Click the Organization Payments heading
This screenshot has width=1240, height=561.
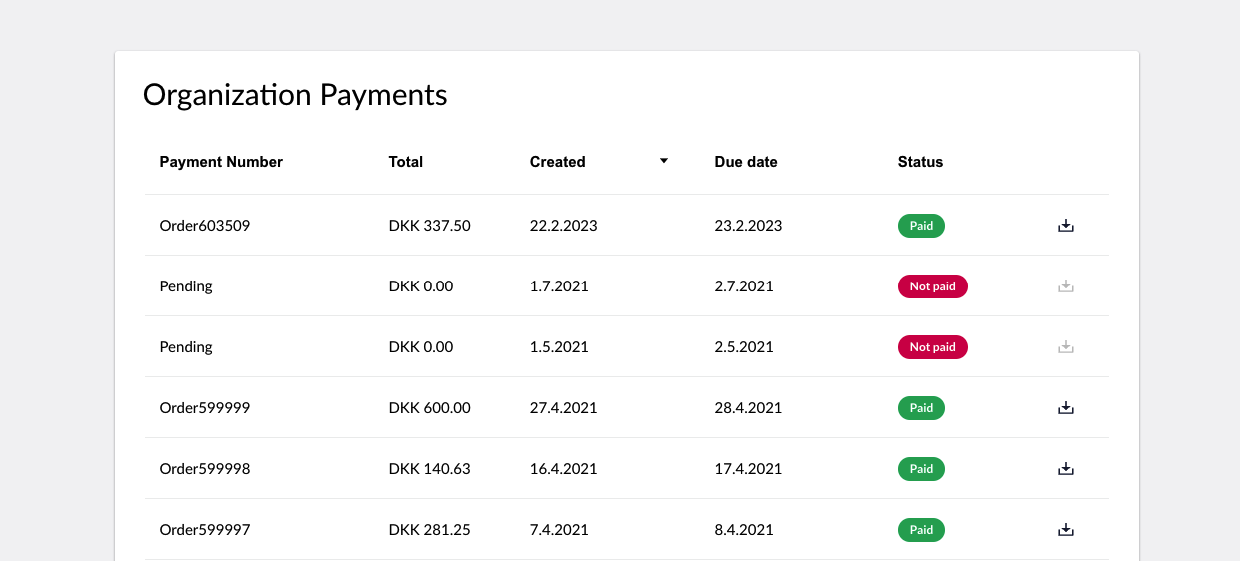(x=295, y=95)
